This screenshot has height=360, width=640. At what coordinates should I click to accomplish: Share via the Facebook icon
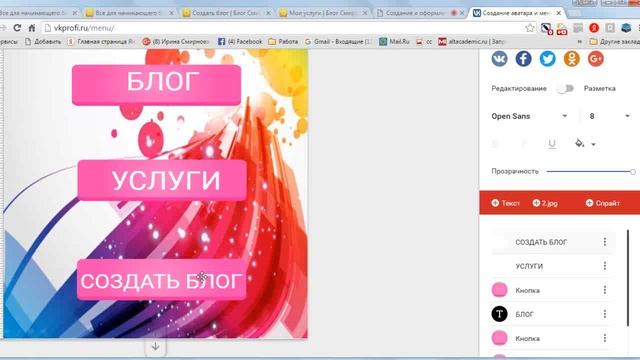point(523,59)
